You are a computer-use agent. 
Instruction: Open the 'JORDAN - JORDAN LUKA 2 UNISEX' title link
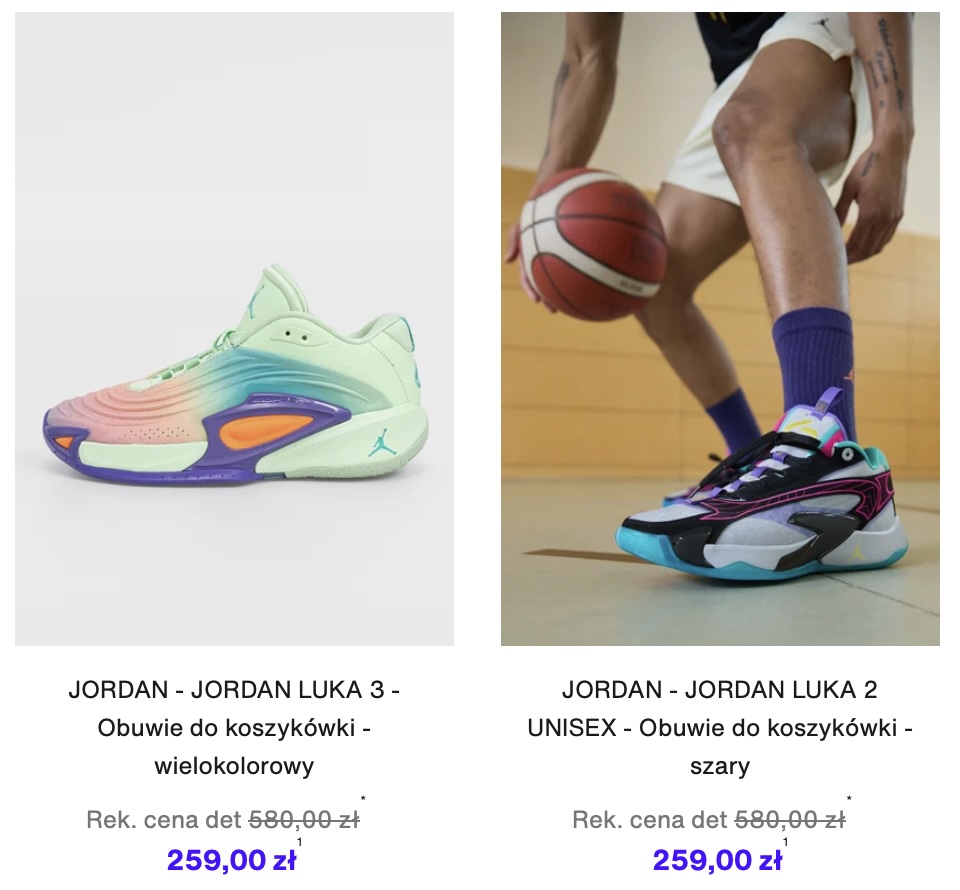pos(720,709)
